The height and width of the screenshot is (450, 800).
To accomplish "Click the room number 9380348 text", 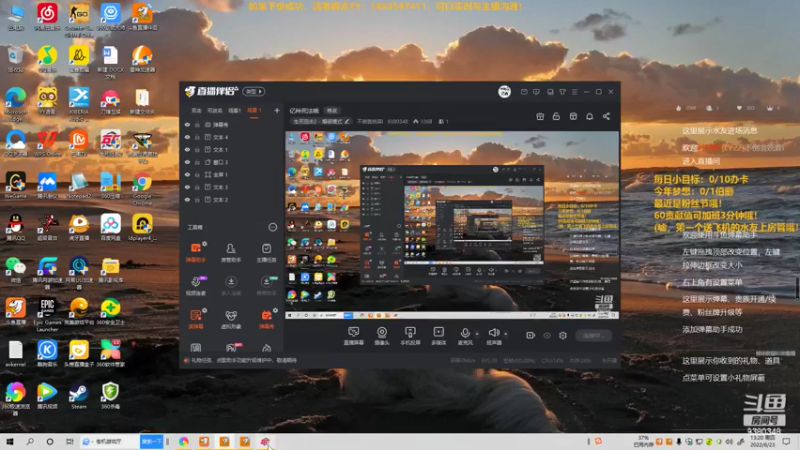I will point(397,121).
